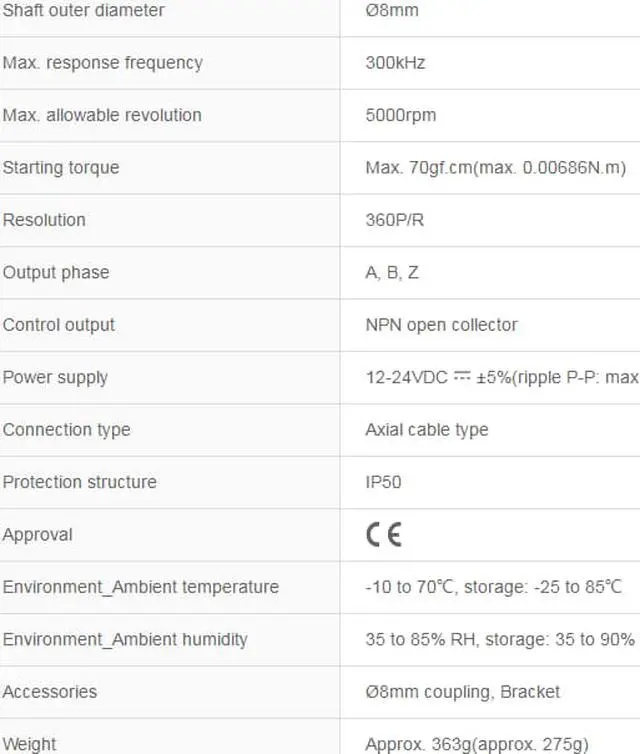Click the "Environment_Ambient temperature" label

141,587
